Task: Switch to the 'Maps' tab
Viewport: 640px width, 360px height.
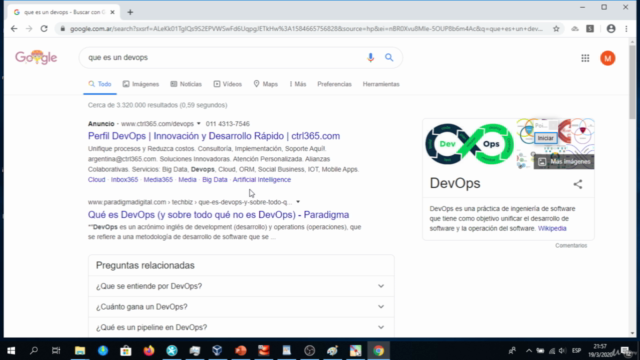Action: [265, 84]
